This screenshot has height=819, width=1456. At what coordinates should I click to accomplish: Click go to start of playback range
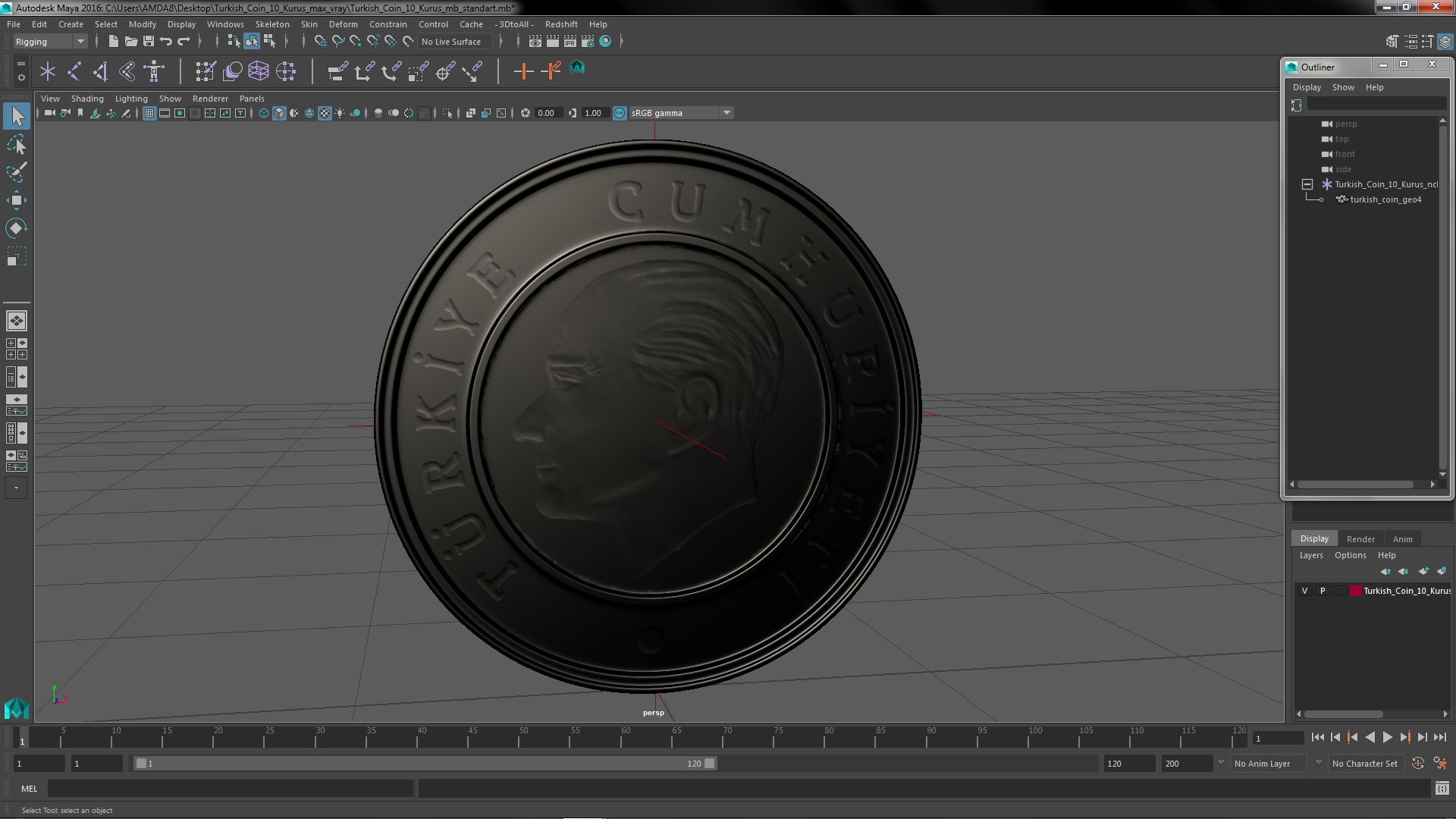click(x=1317, y=737)
